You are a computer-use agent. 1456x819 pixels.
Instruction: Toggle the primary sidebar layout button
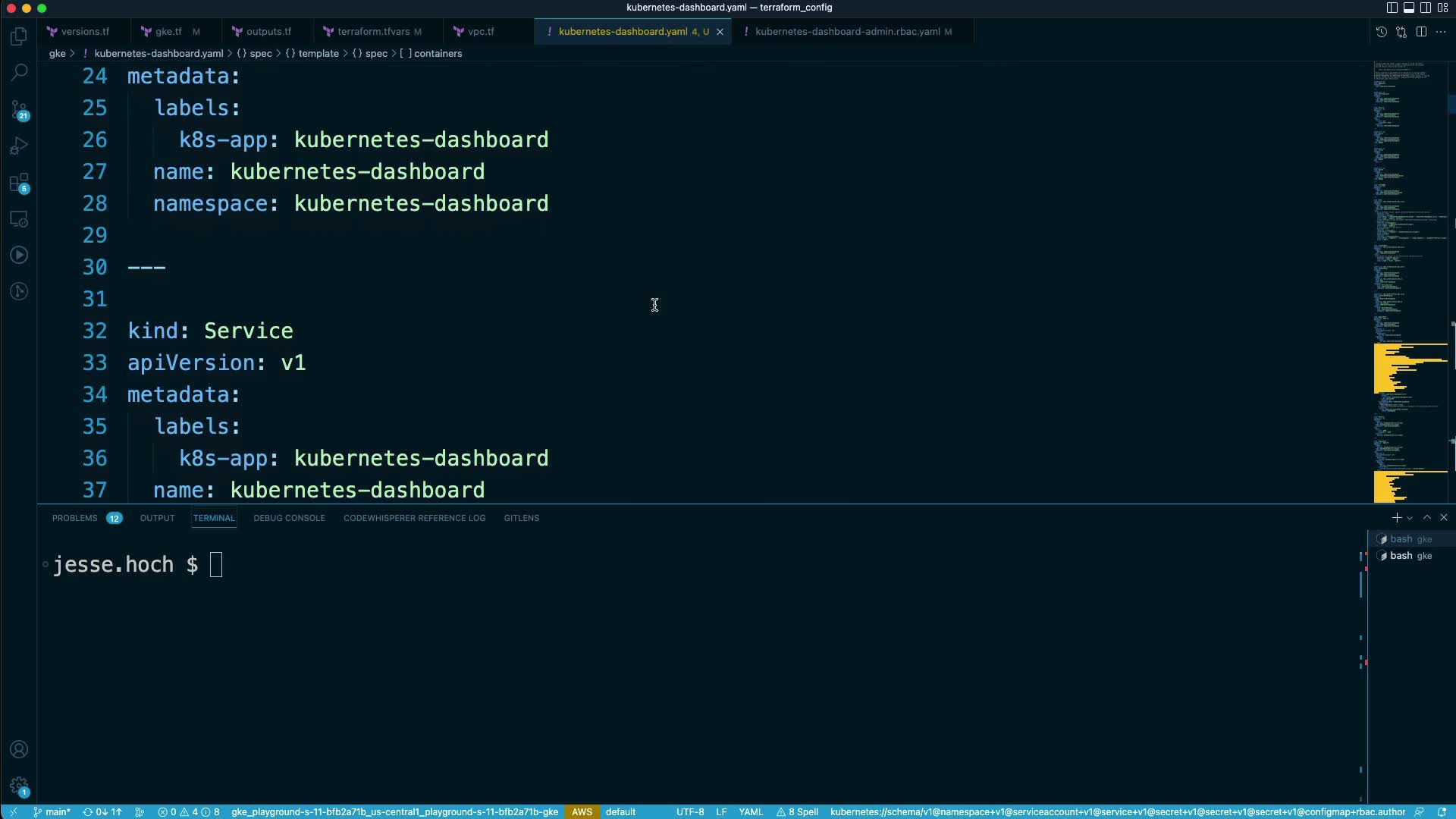tap(1392, 8)
